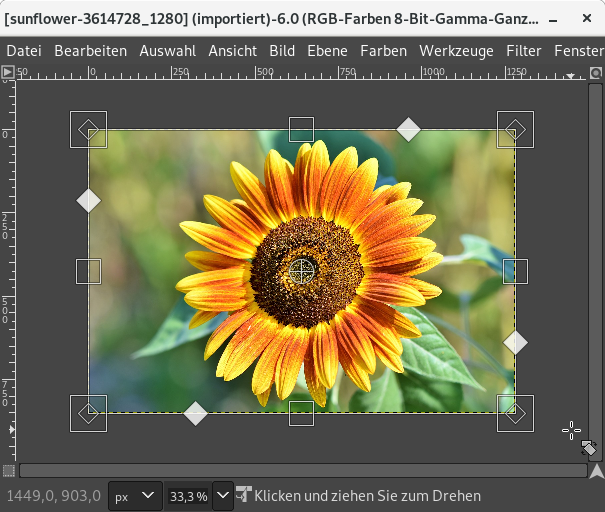Click the bottom-right corner transform handle
Viewport: 605px width, 512px height.
point(515,413)
